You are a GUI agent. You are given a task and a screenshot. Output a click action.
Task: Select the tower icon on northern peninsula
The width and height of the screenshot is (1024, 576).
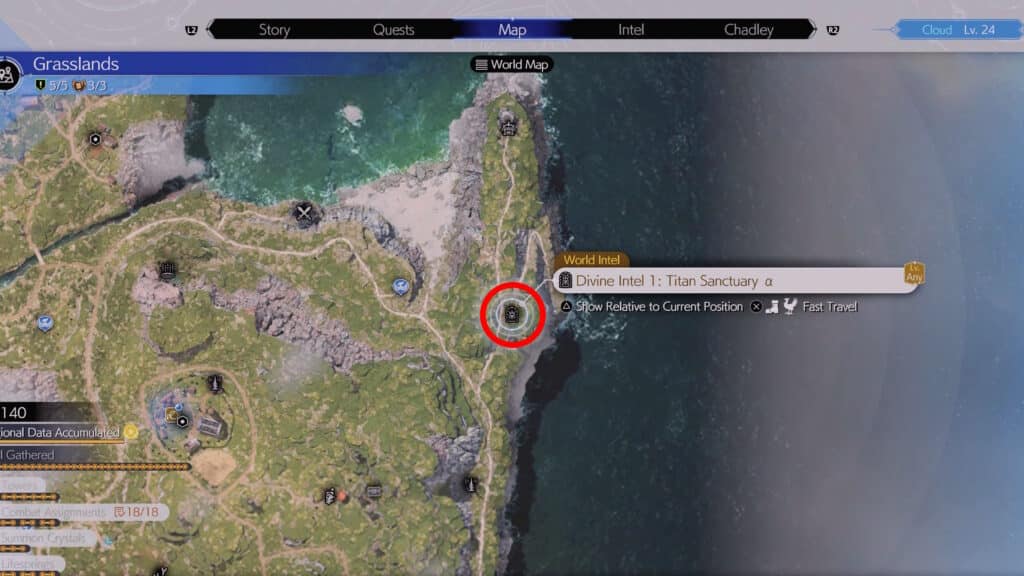pyautogui.click(x=508, y=124)
